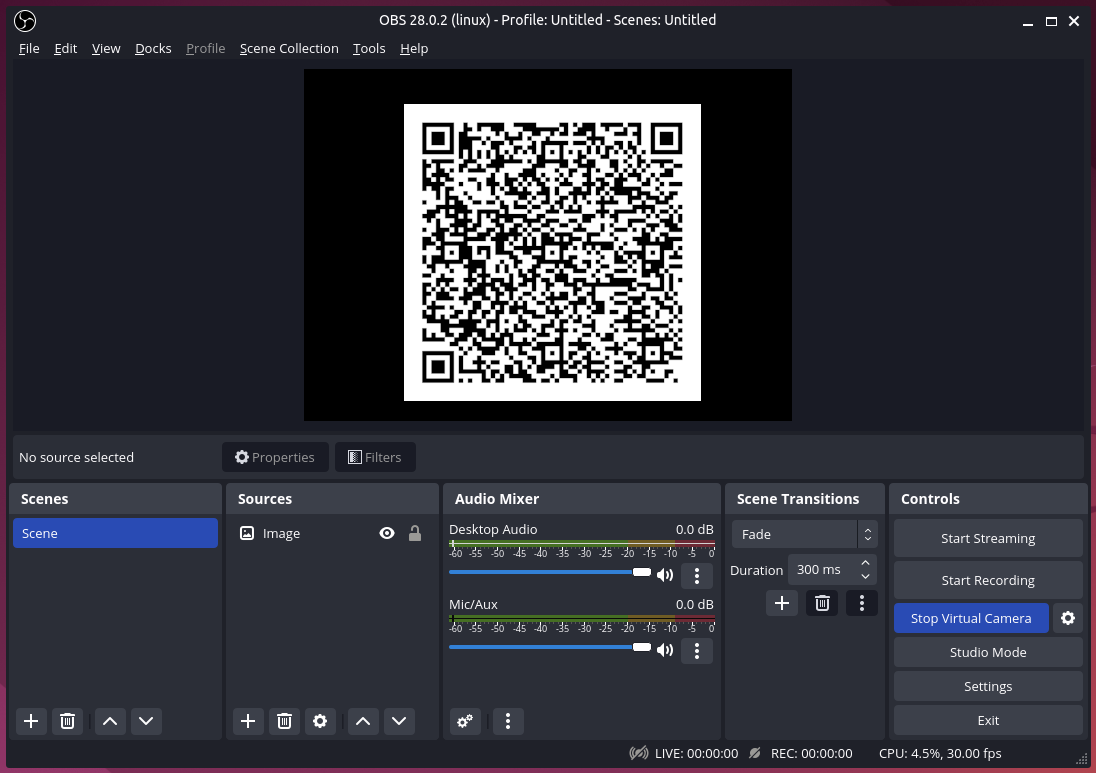The image size is (1096, 773).
Task: Click the CPU usage status text
Action: coord(940,753)
